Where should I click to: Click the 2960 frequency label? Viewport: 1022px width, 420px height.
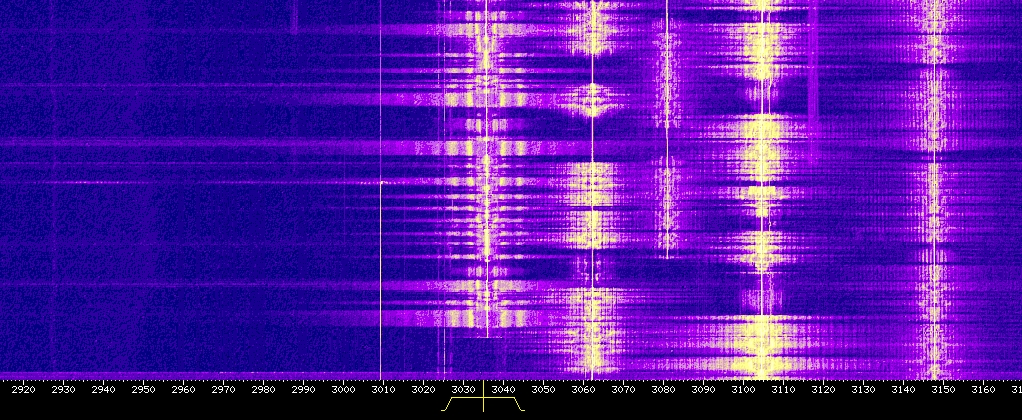coord(183,390)
